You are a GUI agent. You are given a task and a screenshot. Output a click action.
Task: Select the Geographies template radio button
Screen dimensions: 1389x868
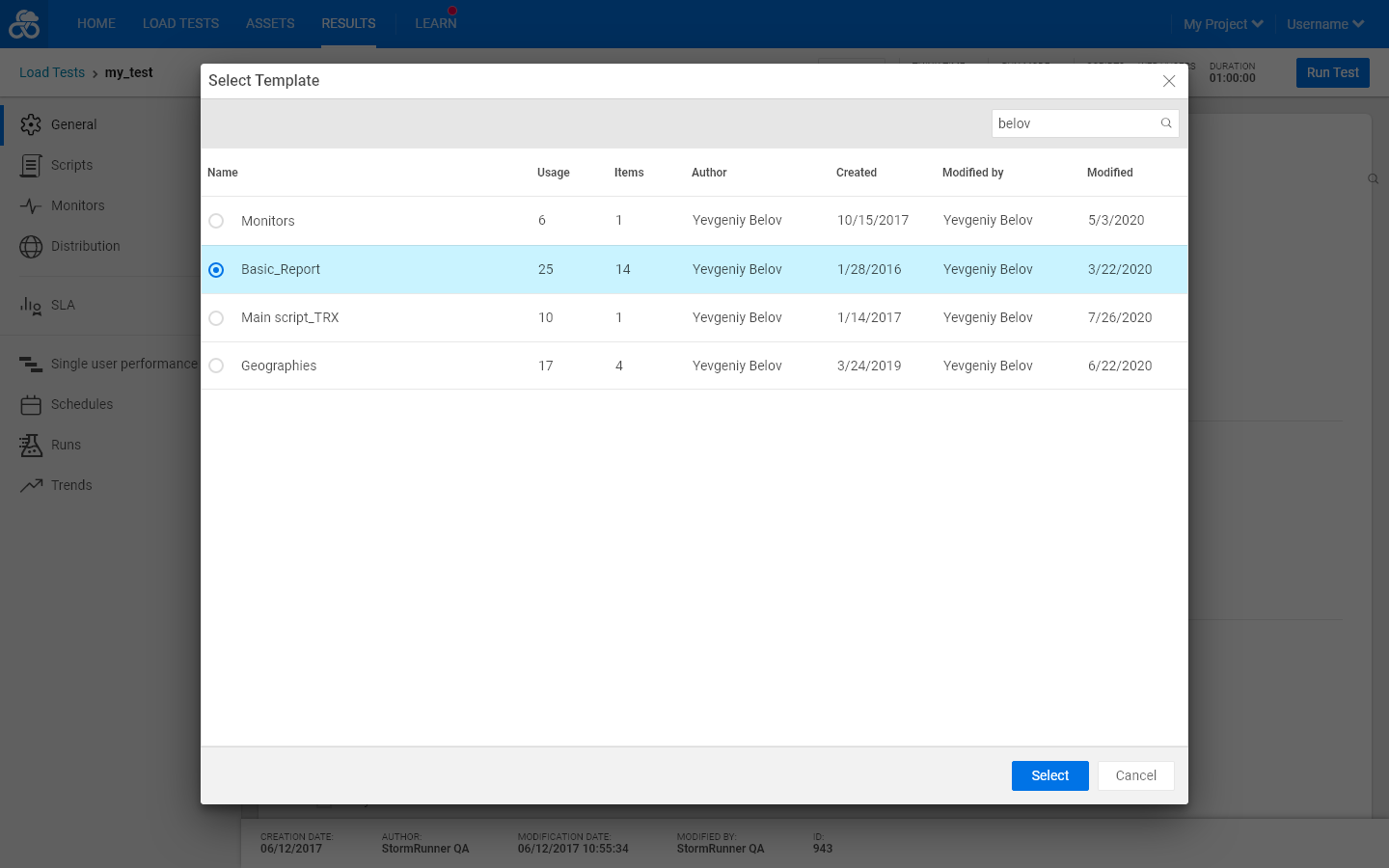216,366
